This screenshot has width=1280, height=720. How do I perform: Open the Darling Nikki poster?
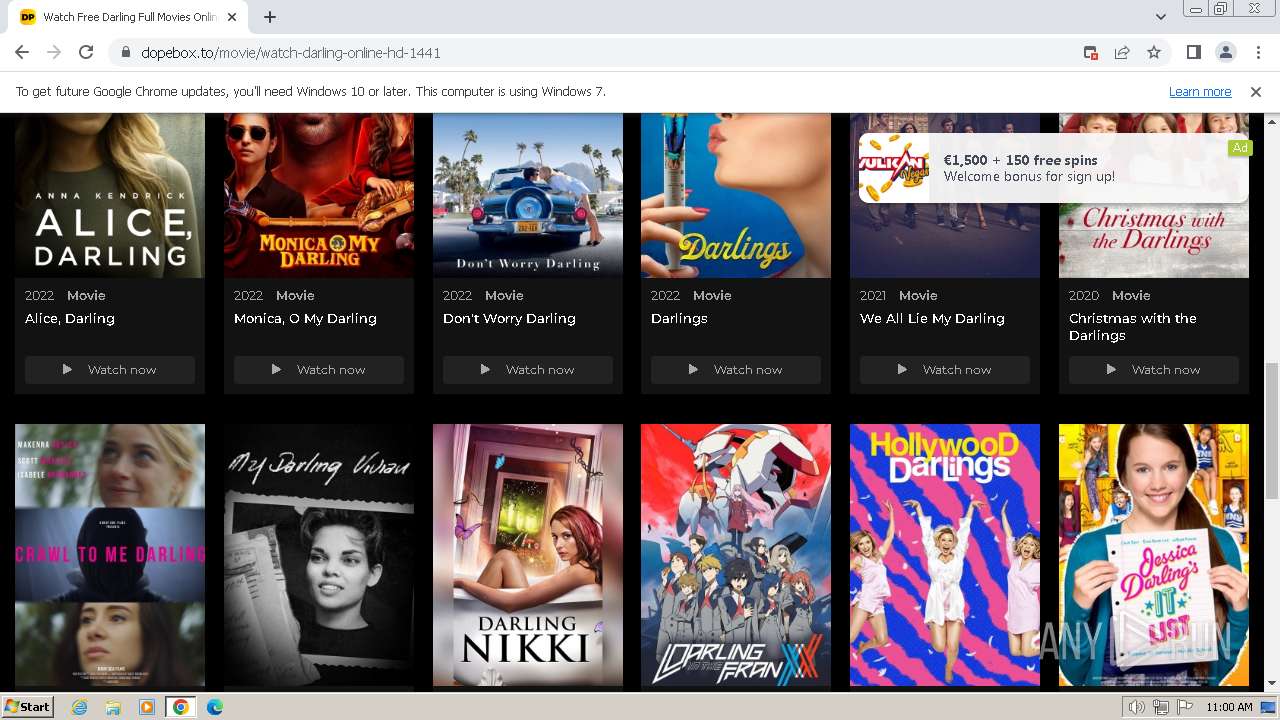[x=528, y=555]
